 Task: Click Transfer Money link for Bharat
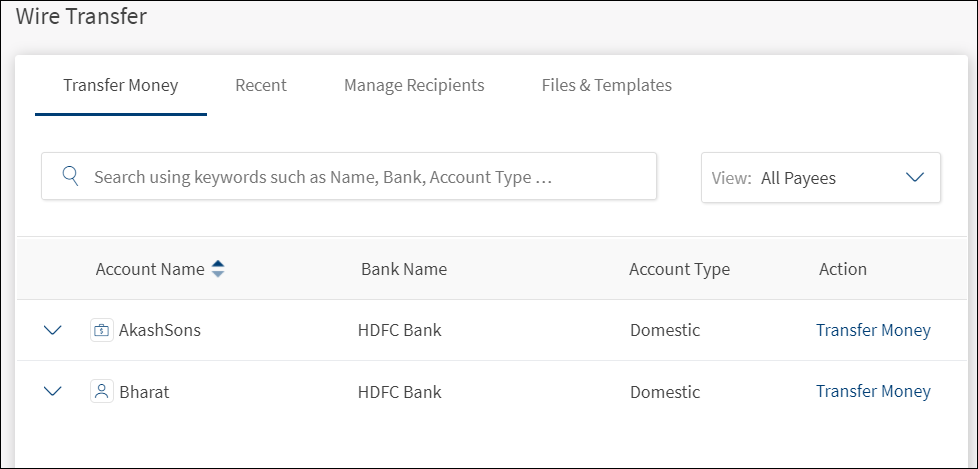[x=873, y=391]
